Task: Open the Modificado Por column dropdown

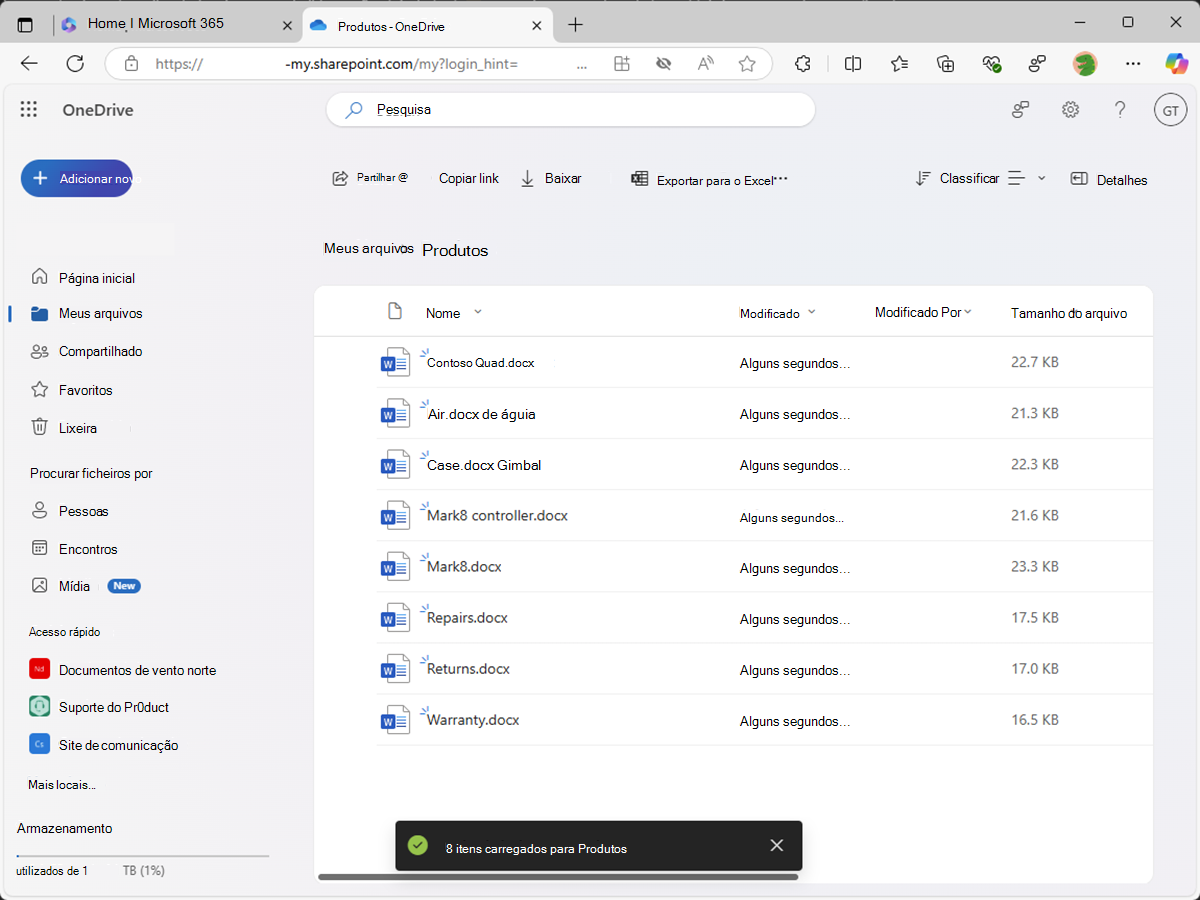Action: tap(968, 312)
